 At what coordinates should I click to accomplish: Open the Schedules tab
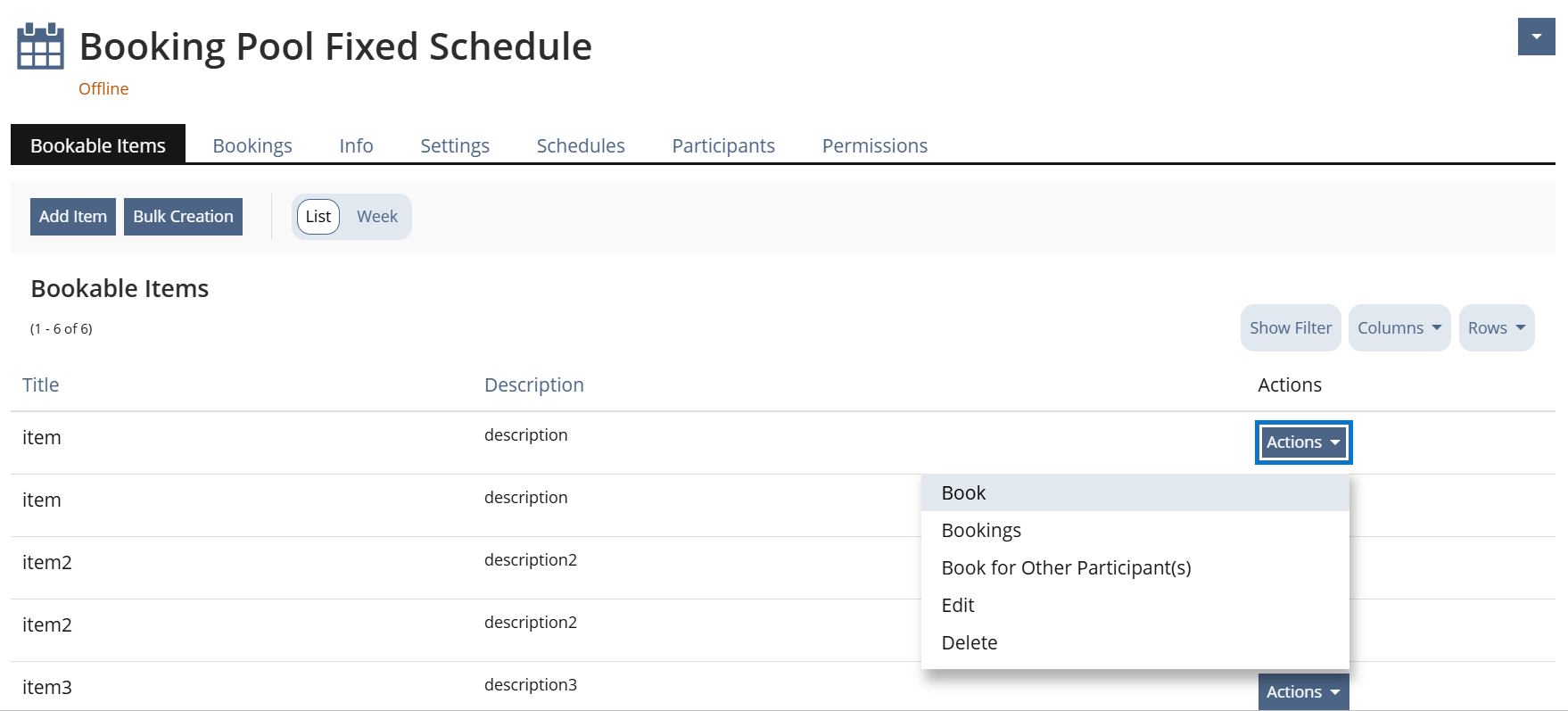click(x=580, y=145)
